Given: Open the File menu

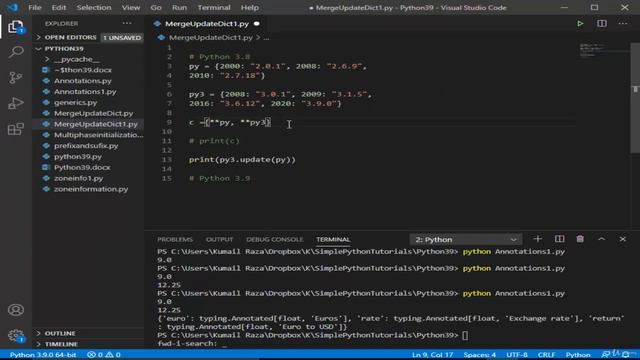Looking at the screenshot, I should 35,7.
